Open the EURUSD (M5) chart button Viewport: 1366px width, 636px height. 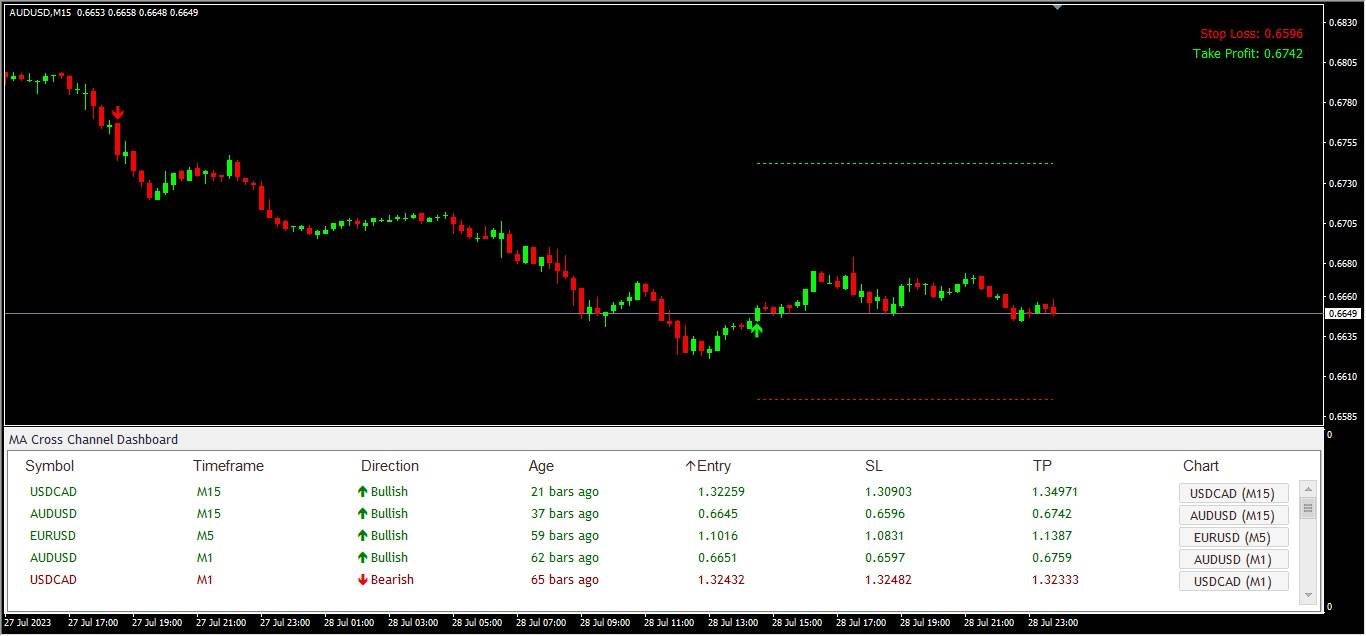(x=1234, y=537)
